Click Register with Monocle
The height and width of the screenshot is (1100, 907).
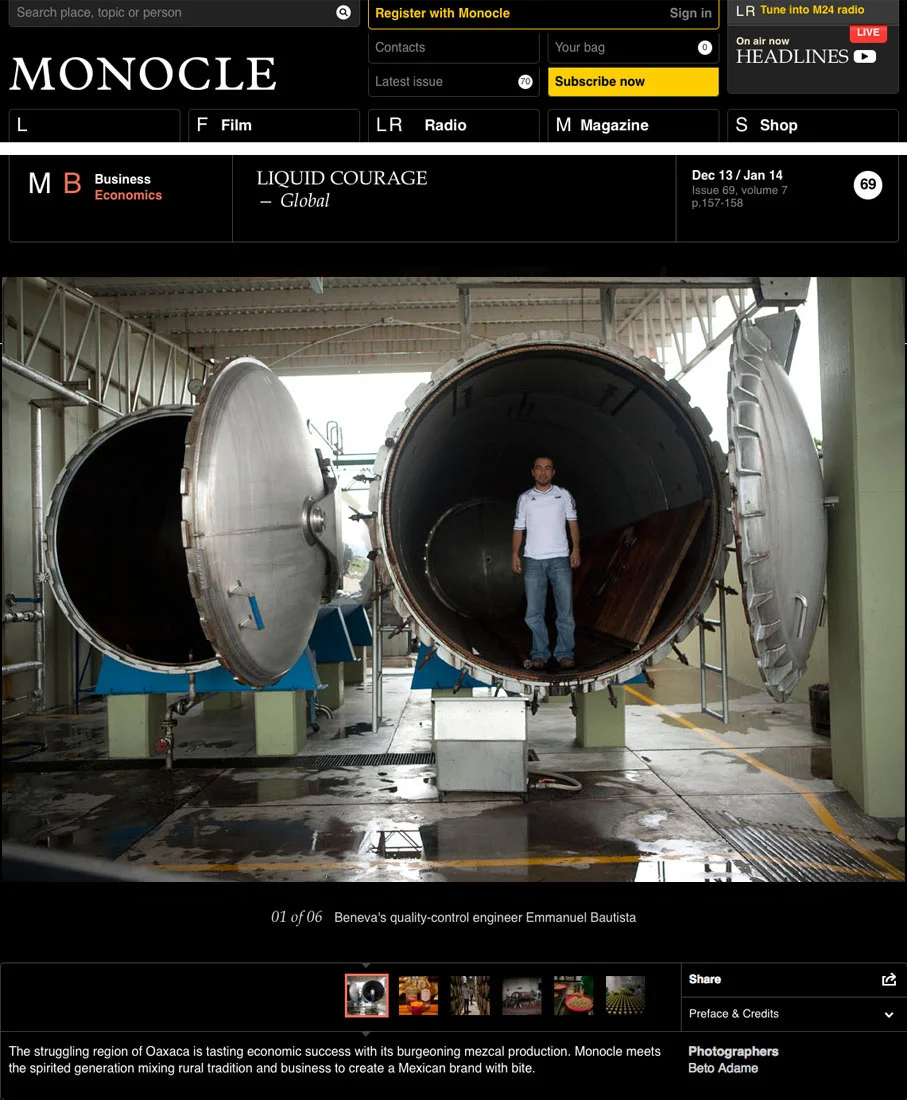point(442,13)
